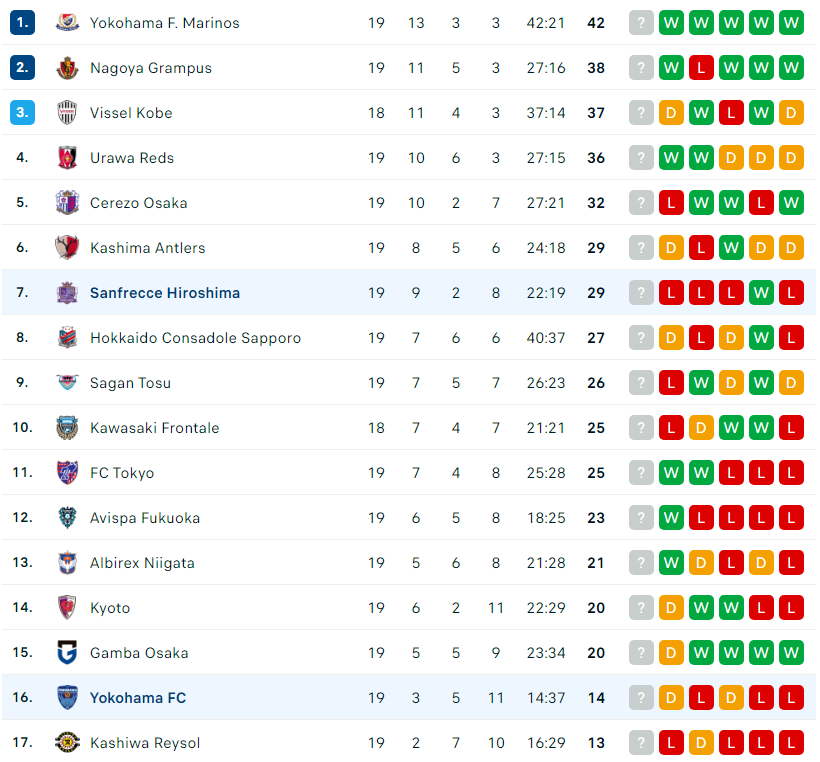Select the light blue position 3 badge
The height and width of the screenshot is (762, 820).
[x=22, y=112]
